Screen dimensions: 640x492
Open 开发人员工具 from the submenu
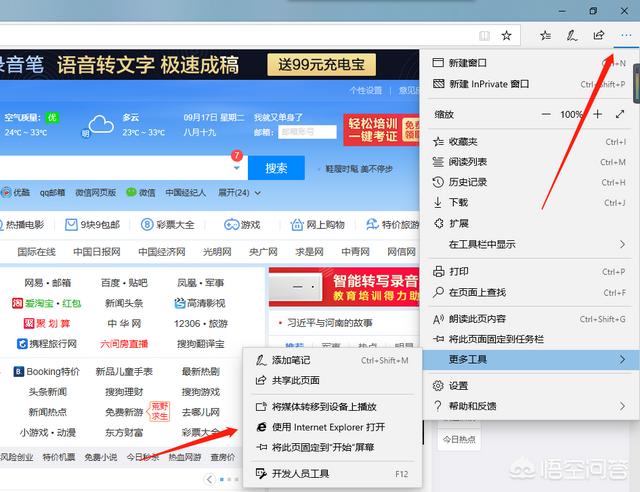[x=332, y=474]
